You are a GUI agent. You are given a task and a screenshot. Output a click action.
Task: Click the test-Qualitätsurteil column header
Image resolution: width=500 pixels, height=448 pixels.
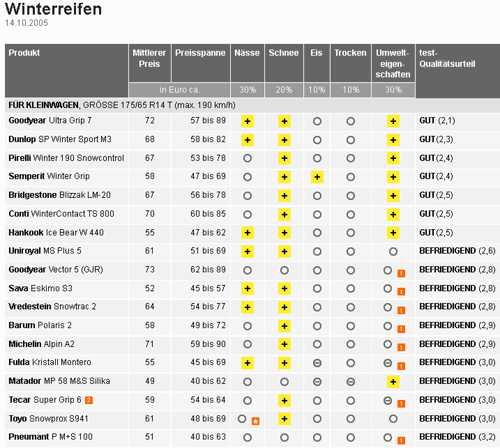458,71
